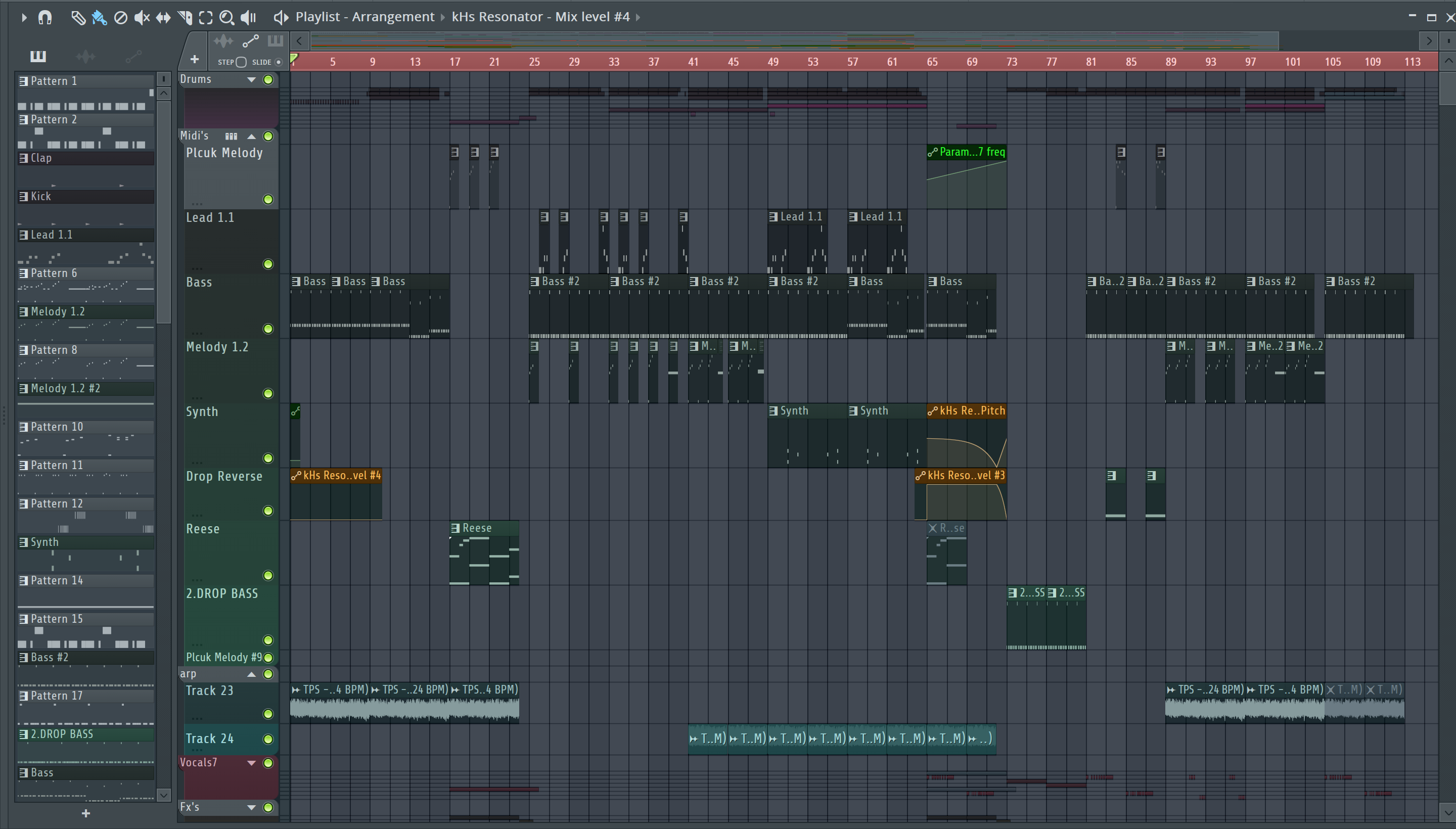Viewport: 1456px width, 829px height.
Task: Expand the Drums group arrow
Action: pos(251,80)
